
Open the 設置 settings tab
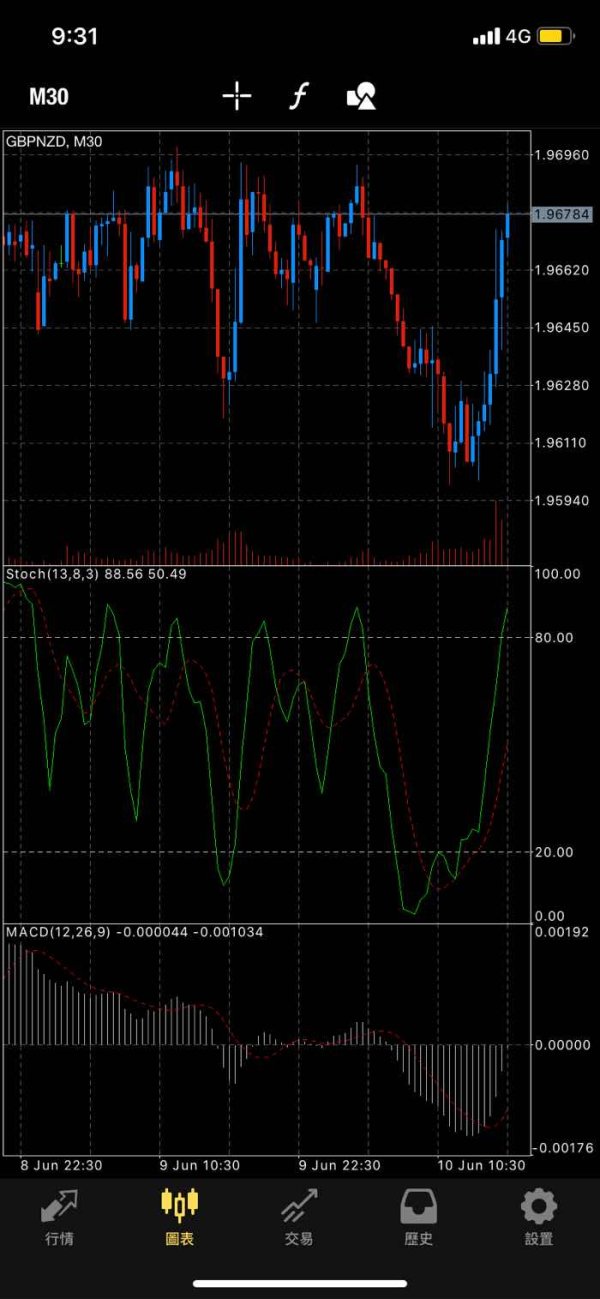coord(539,1218)
